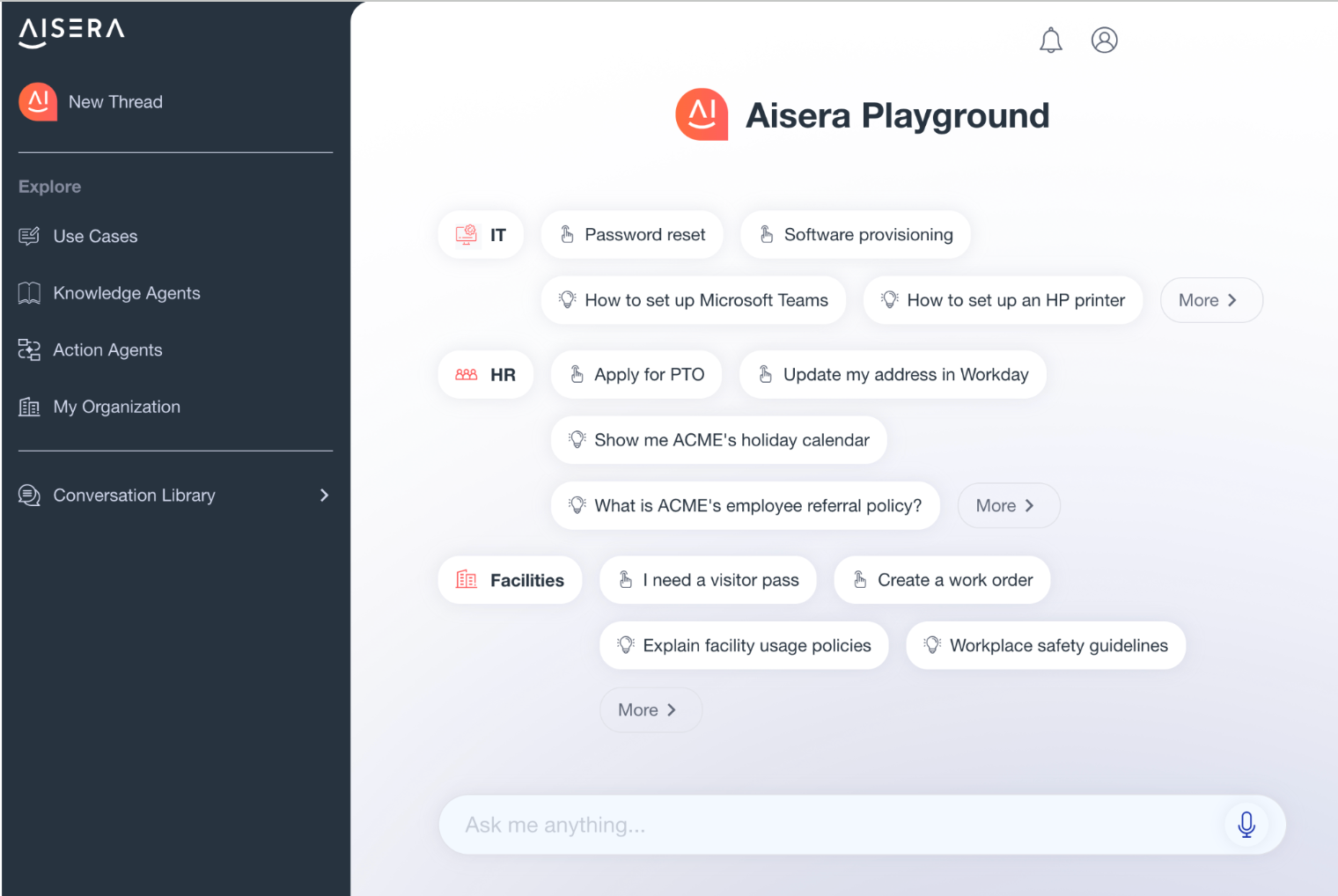Click the hand icon on visitor pass chip
This screenshot has height=896, width=1338.
pos(626,580)
